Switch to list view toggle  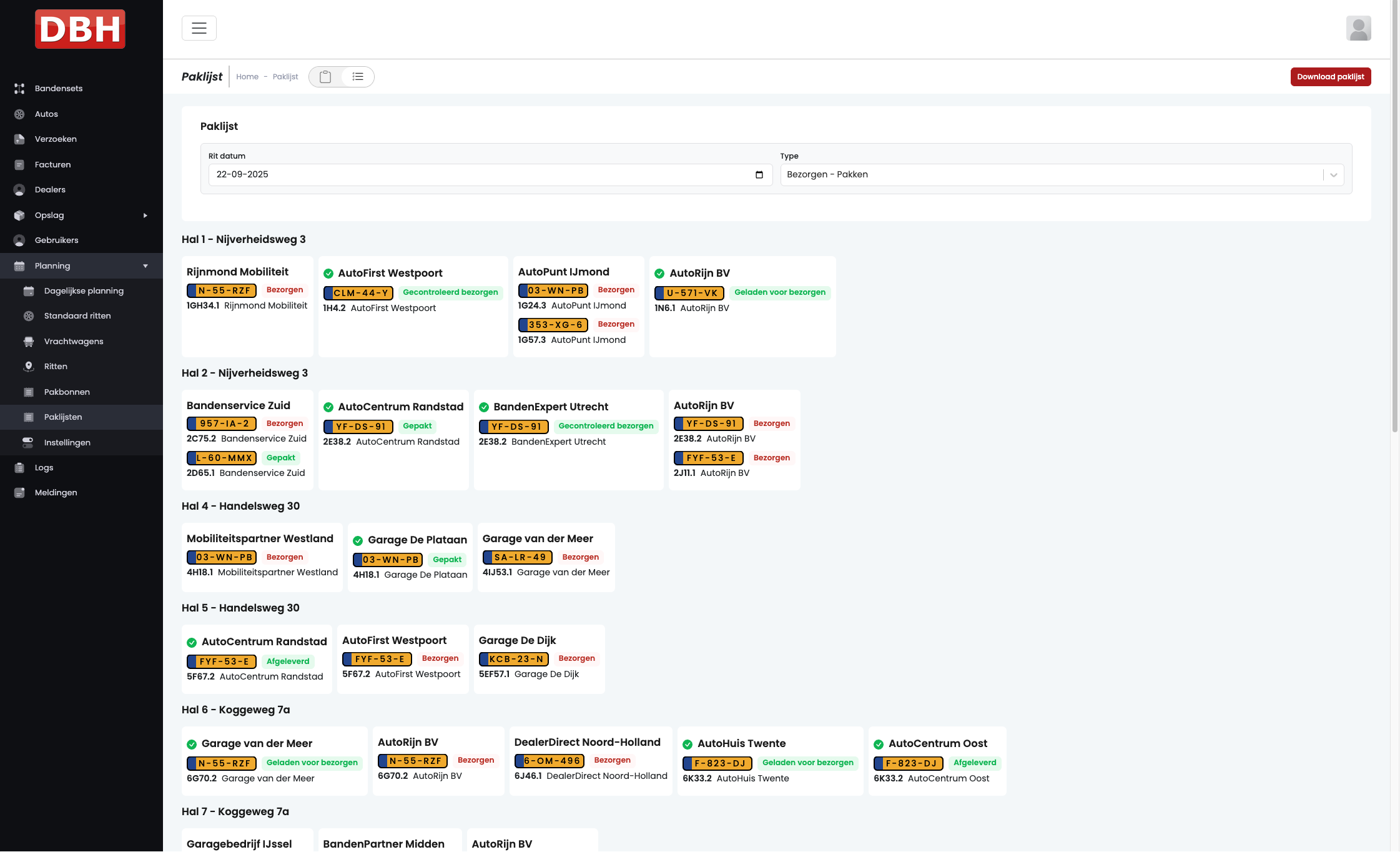(358, 77)
